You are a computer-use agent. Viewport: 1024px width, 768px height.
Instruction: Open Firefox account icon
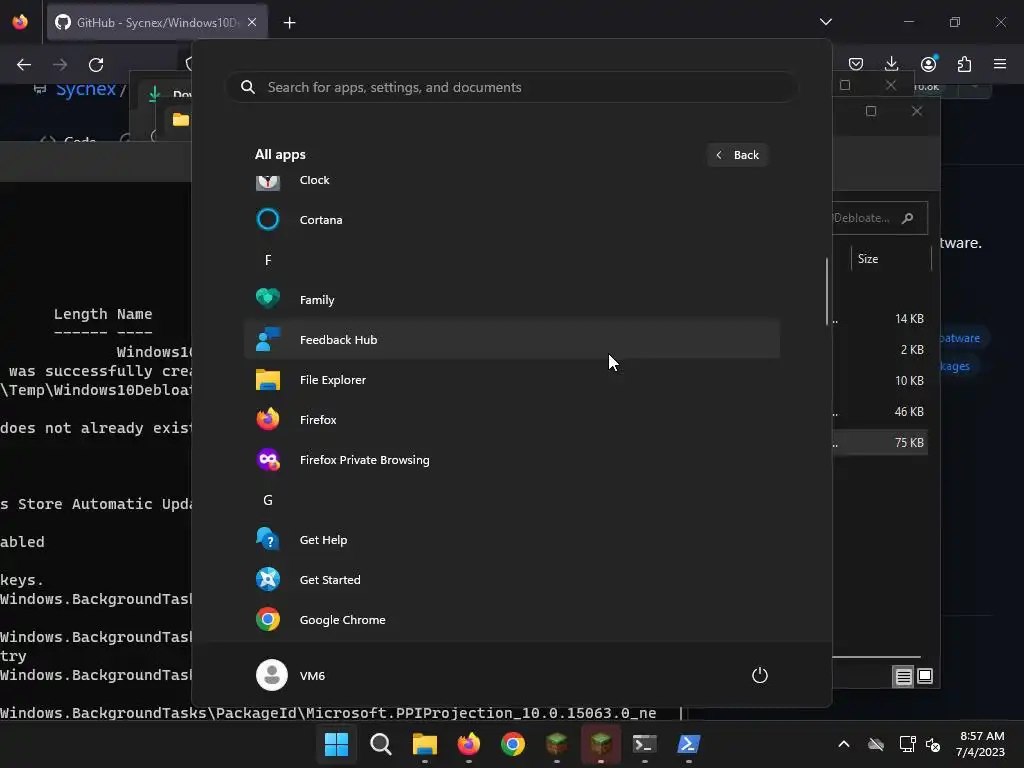[928, 64]
